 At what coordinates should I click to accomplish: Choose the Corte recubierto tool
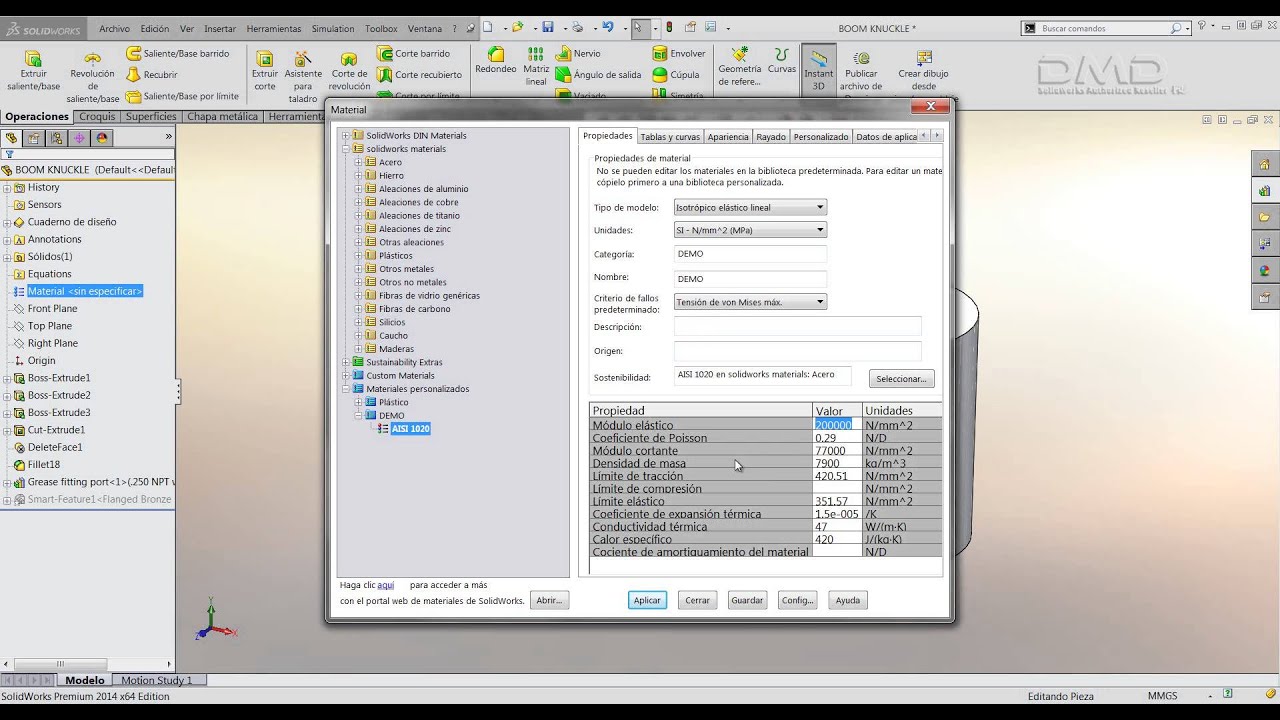[x=419, y=75]
